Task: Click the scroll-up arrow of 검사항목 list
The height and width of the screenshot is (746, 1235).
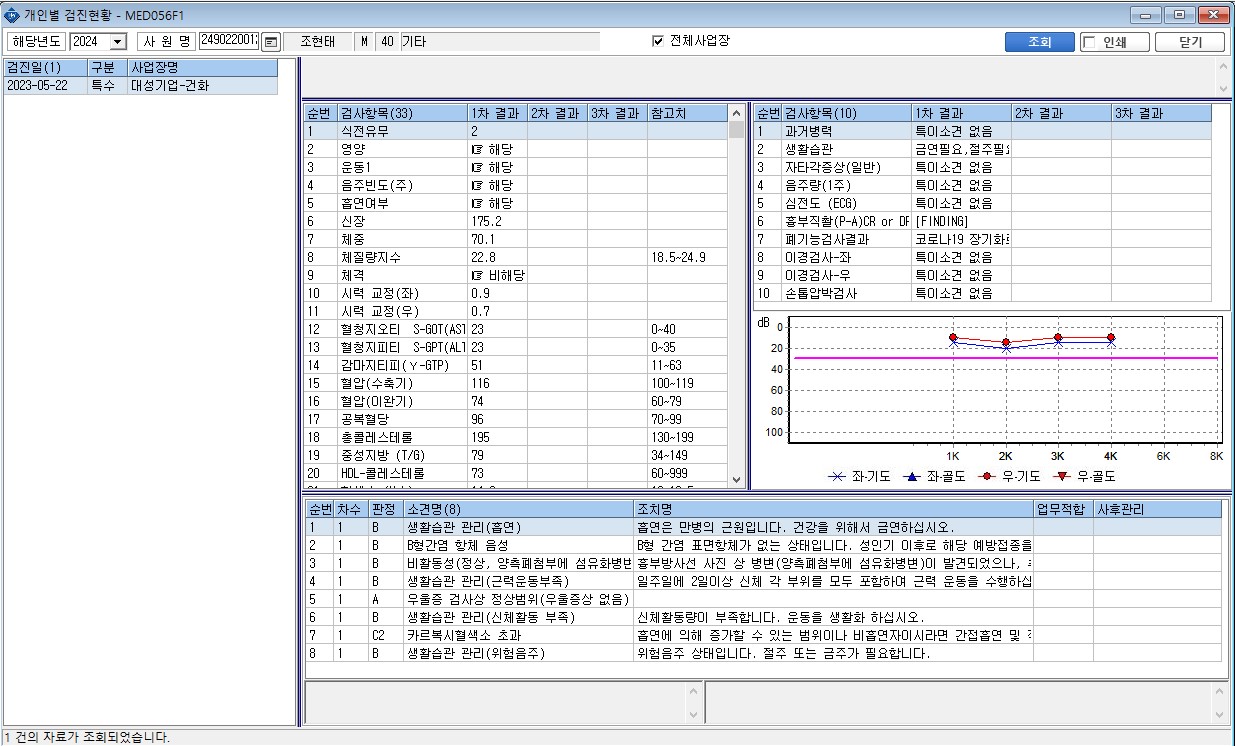Action: point(737,113)
